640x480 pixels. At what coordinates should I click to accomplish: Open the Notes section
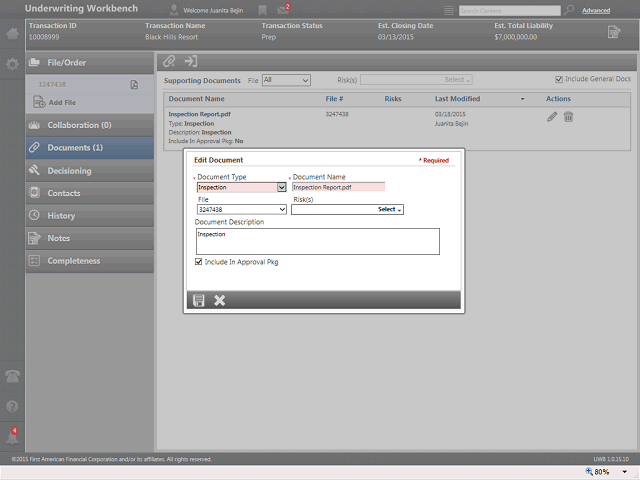(90, 238)
